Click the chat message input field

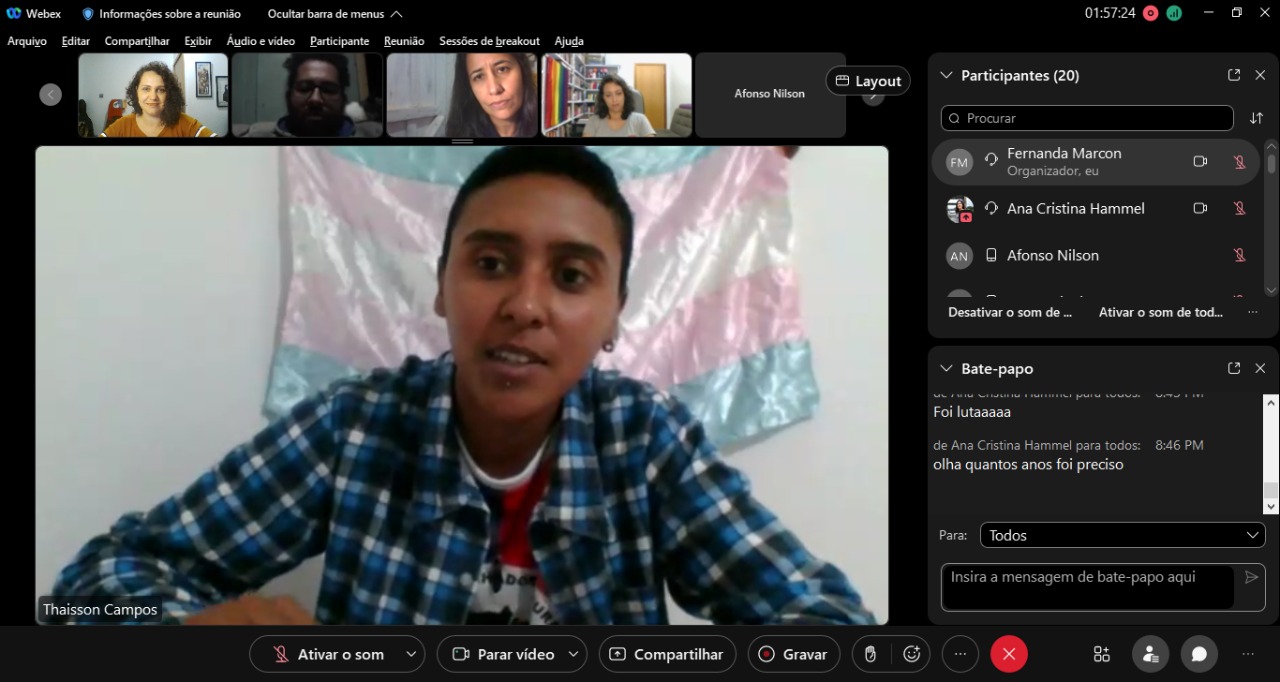(x=1087, y=587)
